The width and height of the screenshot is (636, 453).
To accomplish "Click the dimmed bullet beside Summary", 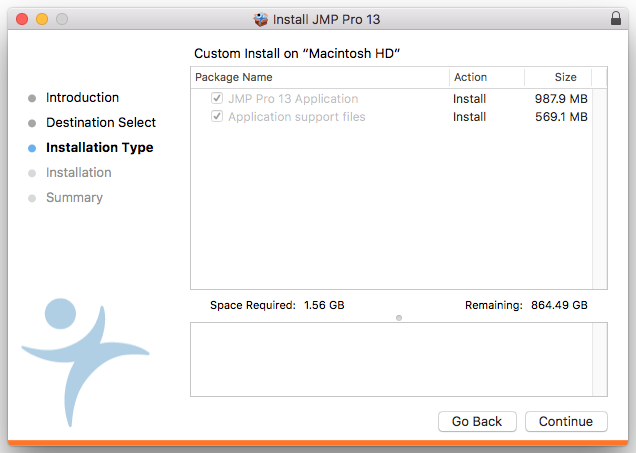I will point(32,198).
